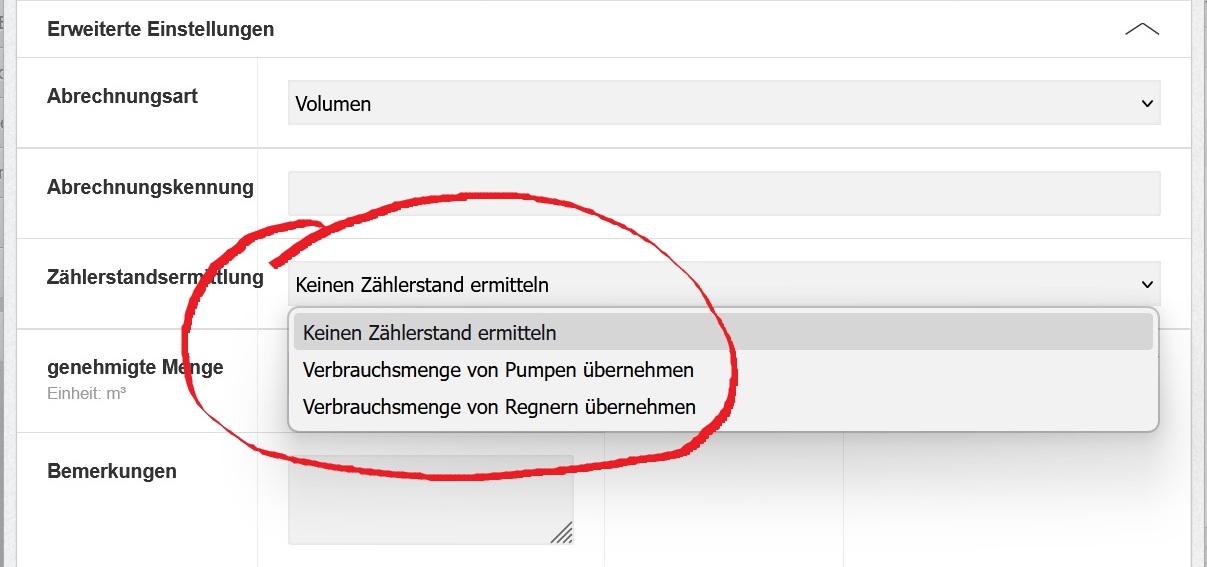Click the 'Volumen' value text
Screen dimensions: 1207x567
332,104
